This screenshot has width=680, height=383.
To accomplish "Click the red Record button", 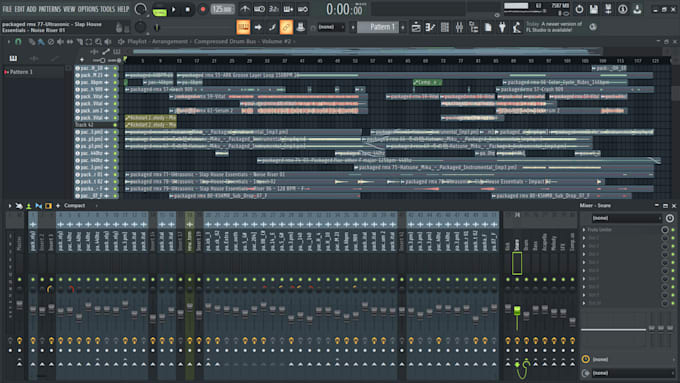I will (x=203, y=9).
